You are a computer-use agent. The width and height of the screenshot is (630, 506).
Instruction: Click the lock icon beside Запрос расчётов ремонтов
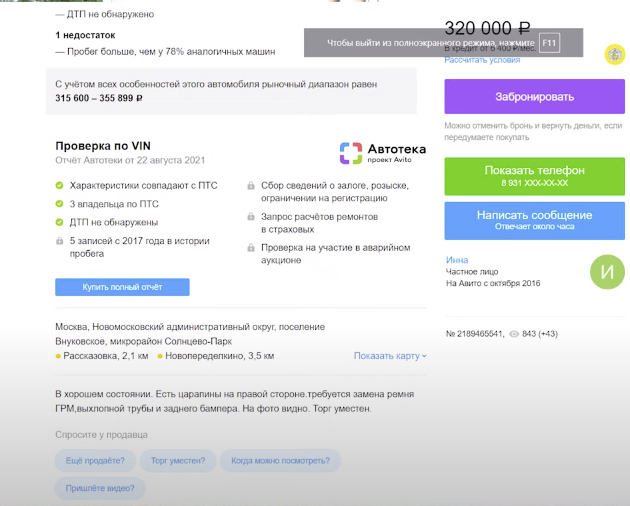coord(251,217)
